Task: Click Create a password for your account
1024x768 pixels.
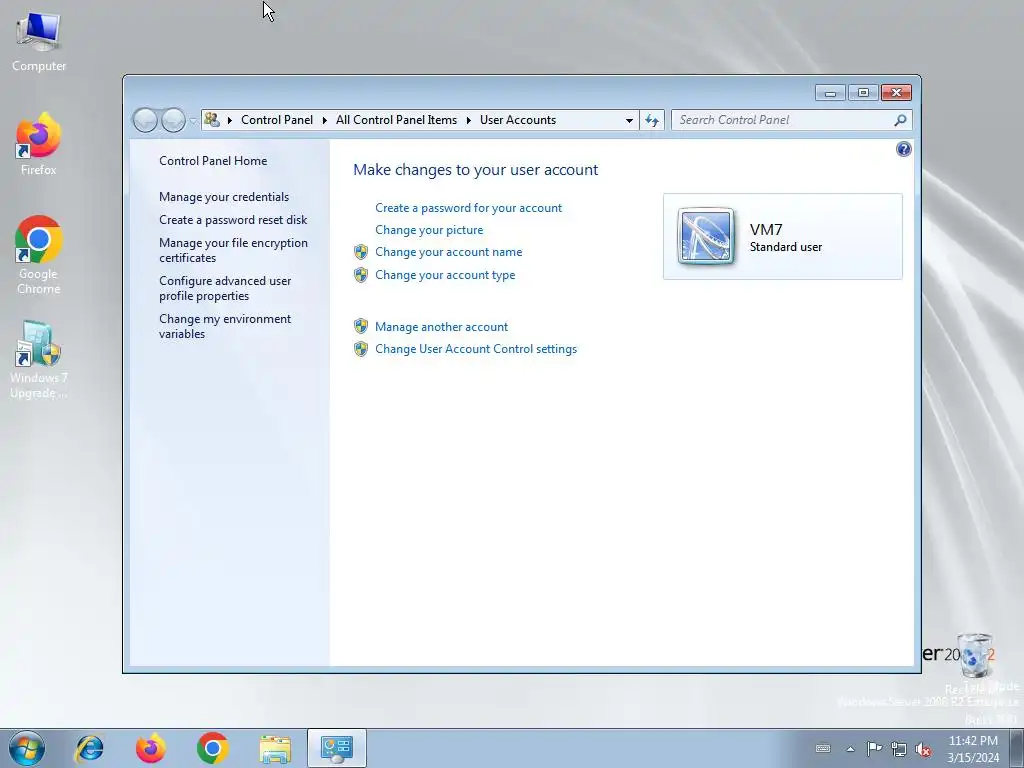Action: (x=468, y=208)
